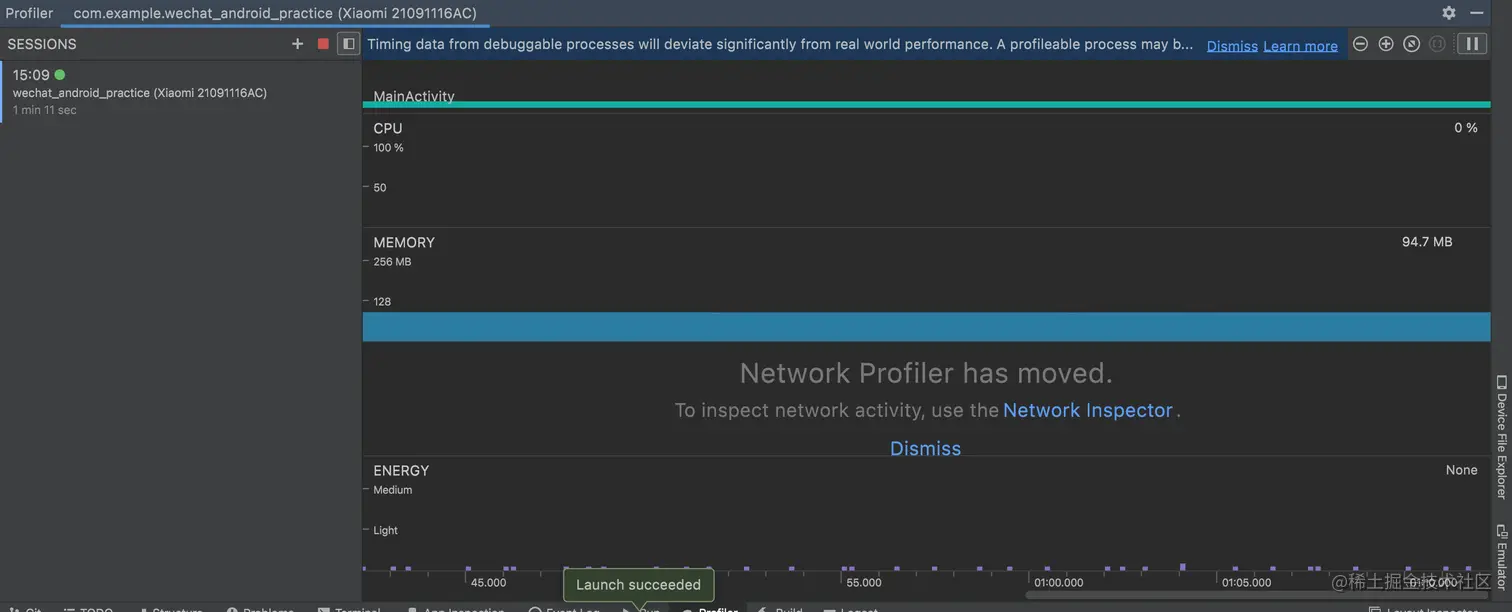Click the 1 min 11 sec duration

coord(45,110)
